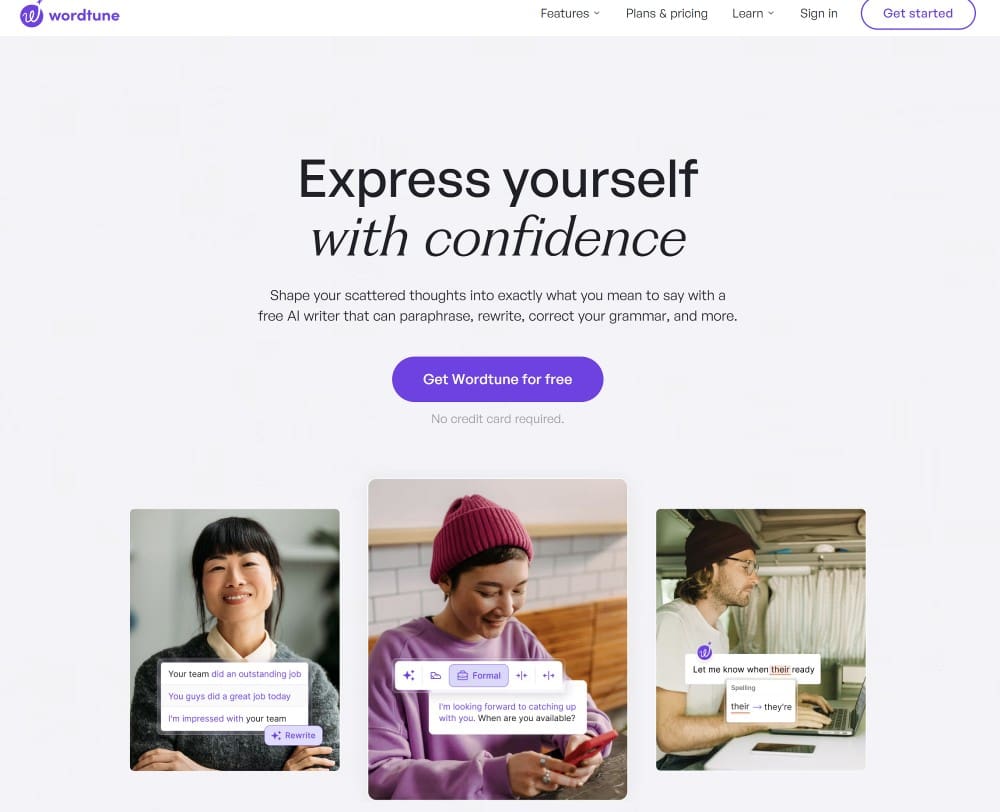Click the Wordtune logo in the header

[70, 14]
